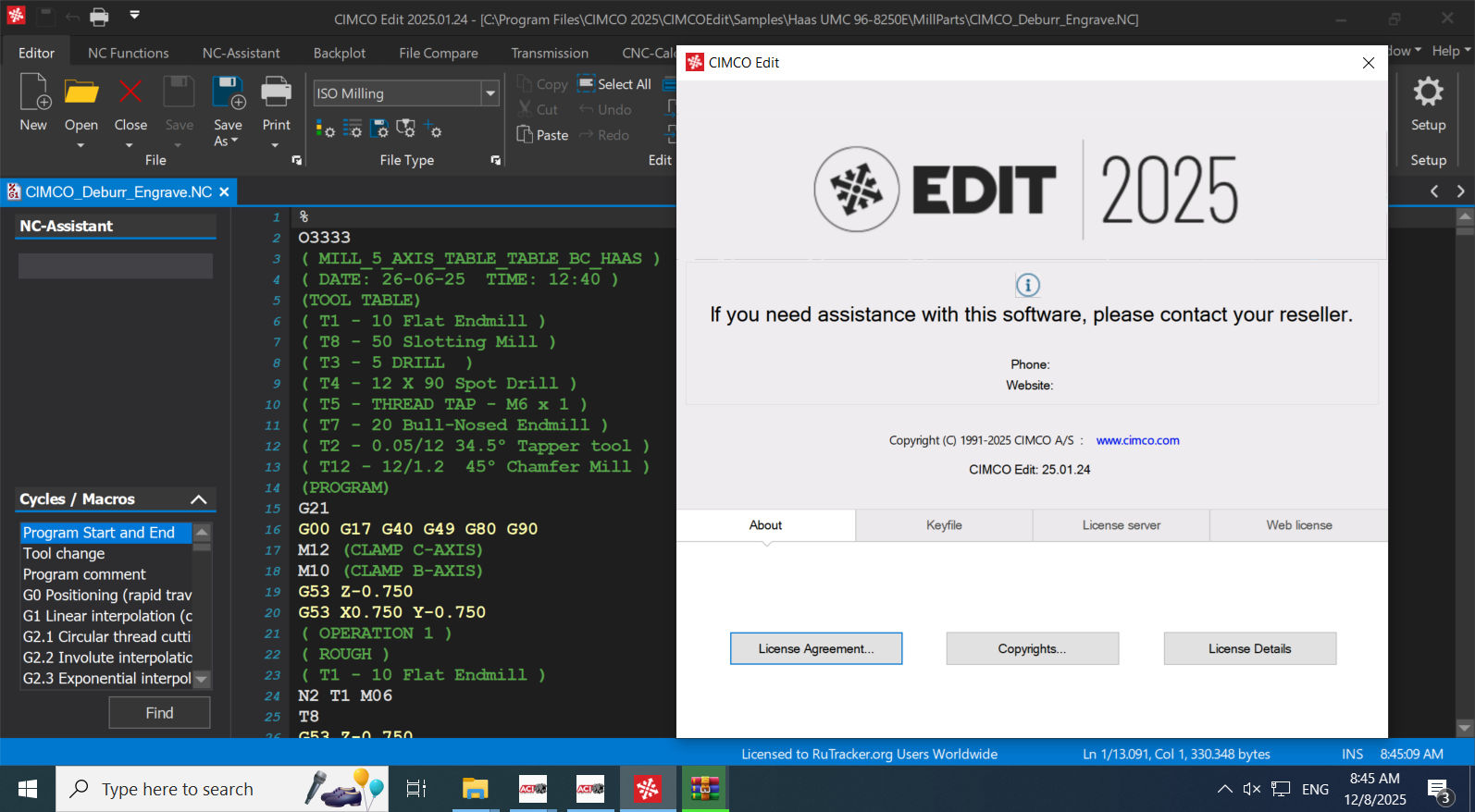Open machine settings icon in File Type group
Image resolution: width=1475 pixels, height=812 pixels.
[x=406, y=129]
